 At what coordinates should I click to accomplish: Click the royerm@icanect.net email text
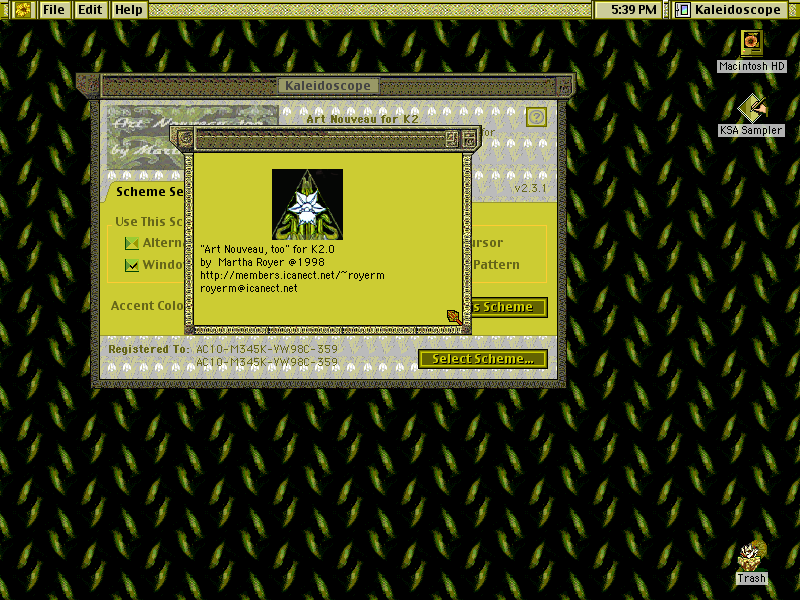click(x=248, y=288)
